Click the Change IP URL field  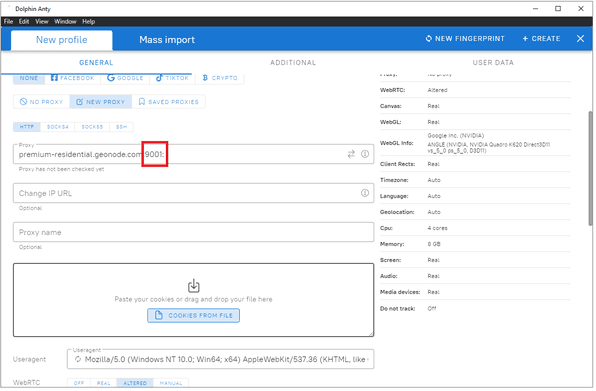(x=194, y=194)
